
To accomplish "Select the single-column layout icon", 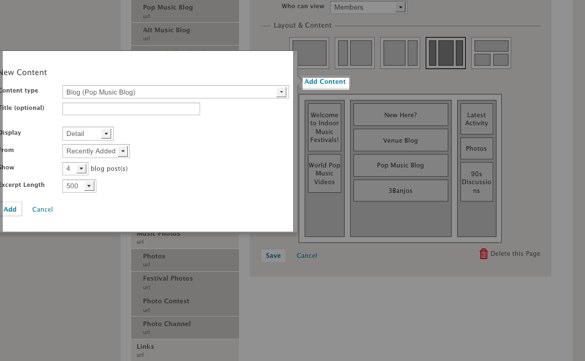I will pos(309,53).
